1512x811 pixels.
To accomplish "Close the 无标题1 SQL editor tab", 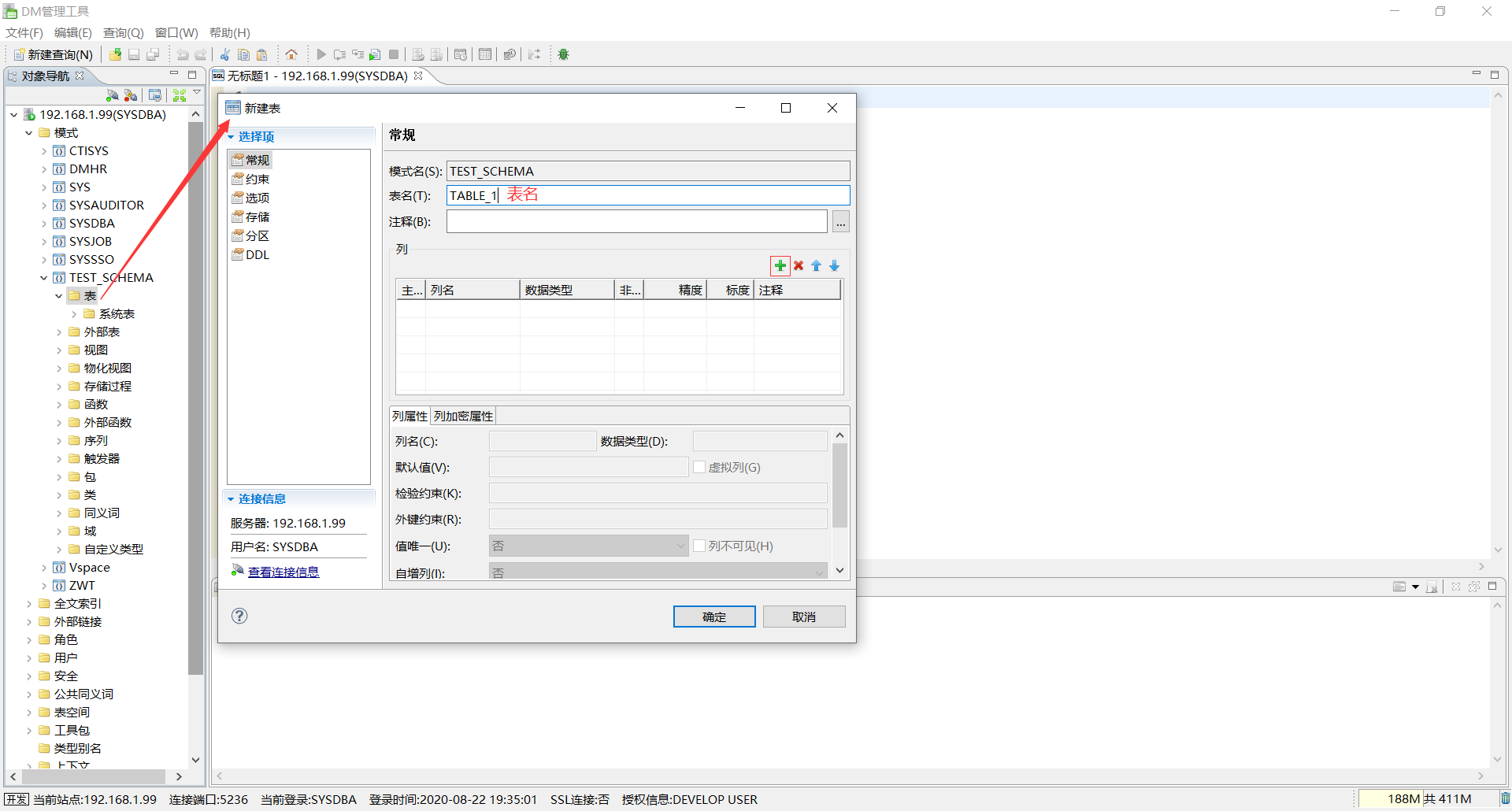I will click(418, 76).
